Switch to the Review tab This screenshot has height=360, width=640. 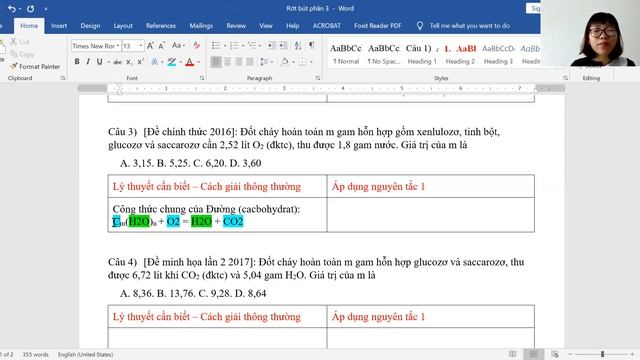[236, 26]
